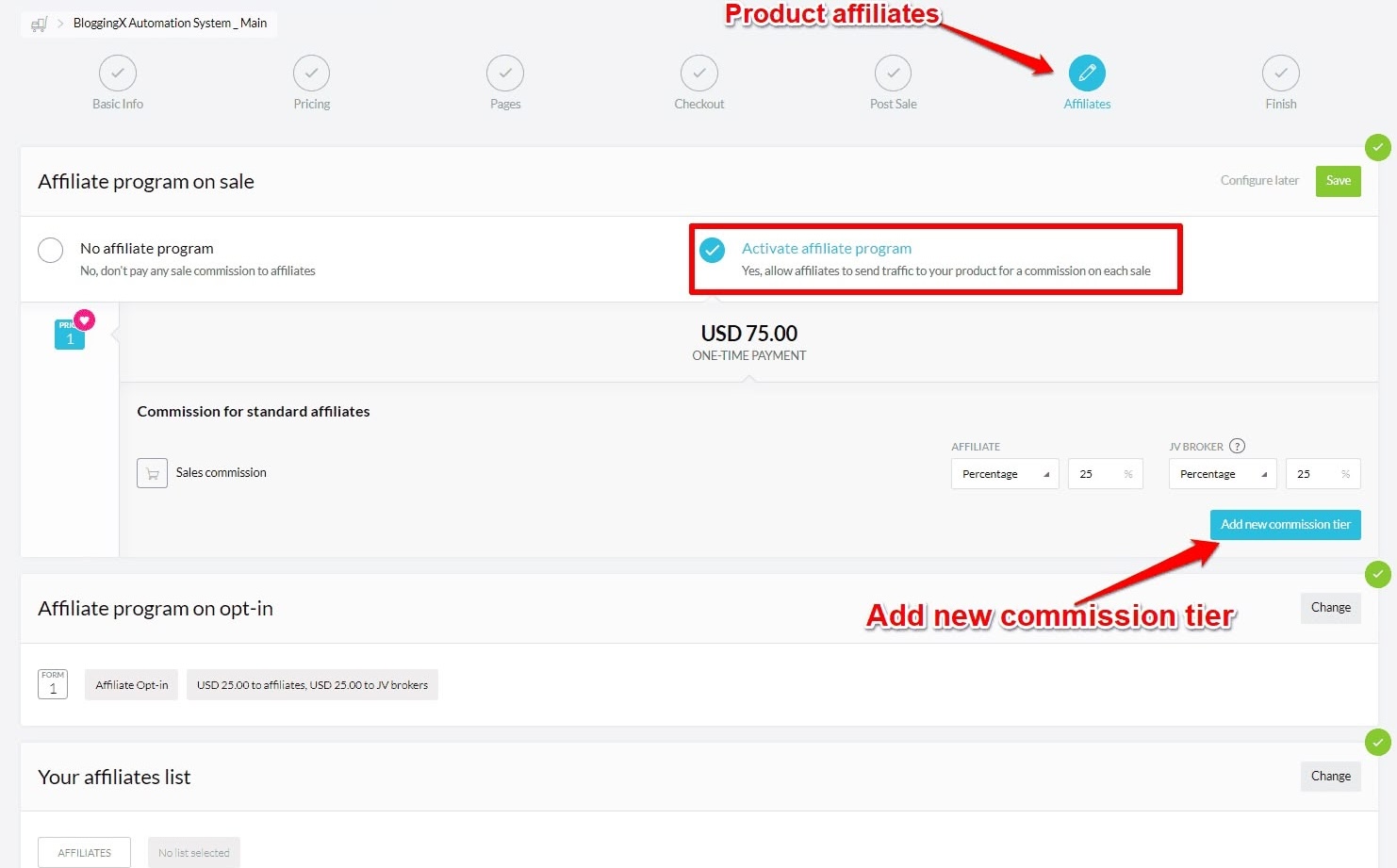The width and height of the screenshot is (1397, 868).
Task: Open BloggingX Automation System _ Main breadcrumb
Action: tap(170, 23)
